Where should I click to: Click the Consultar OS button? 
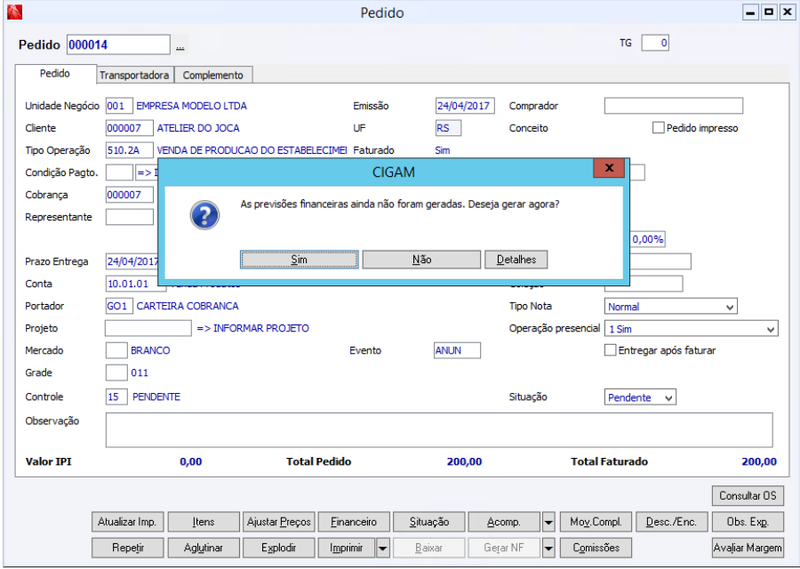tap(747, 496)
